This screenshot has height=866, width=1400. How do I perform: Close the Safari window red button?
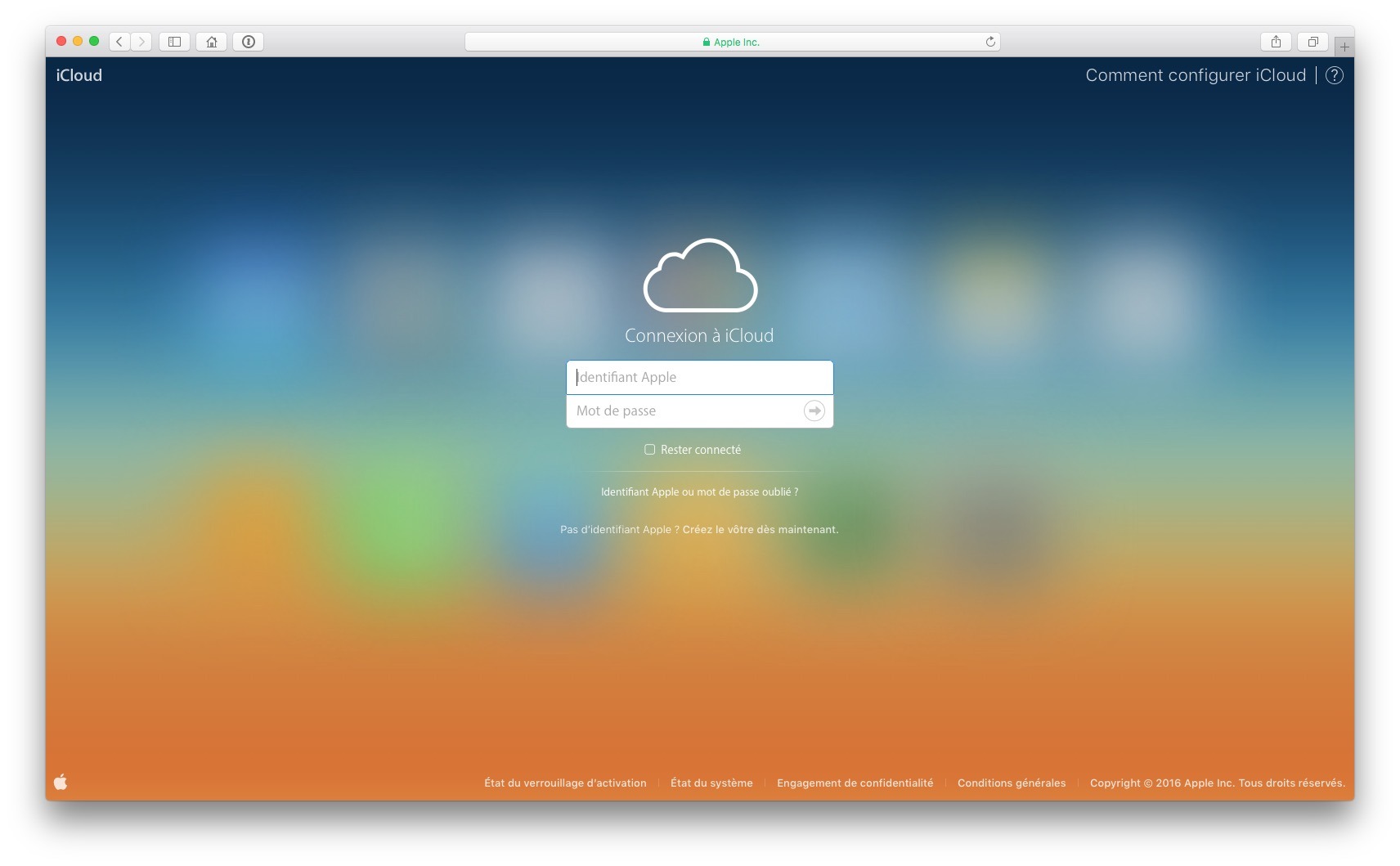[x=61, y=41]
